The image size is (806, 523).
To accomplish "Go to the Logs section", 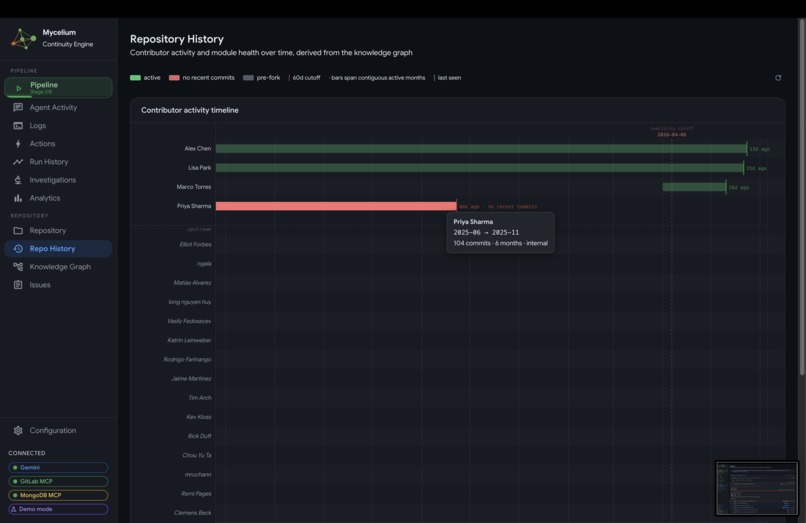I will [58, 125].
